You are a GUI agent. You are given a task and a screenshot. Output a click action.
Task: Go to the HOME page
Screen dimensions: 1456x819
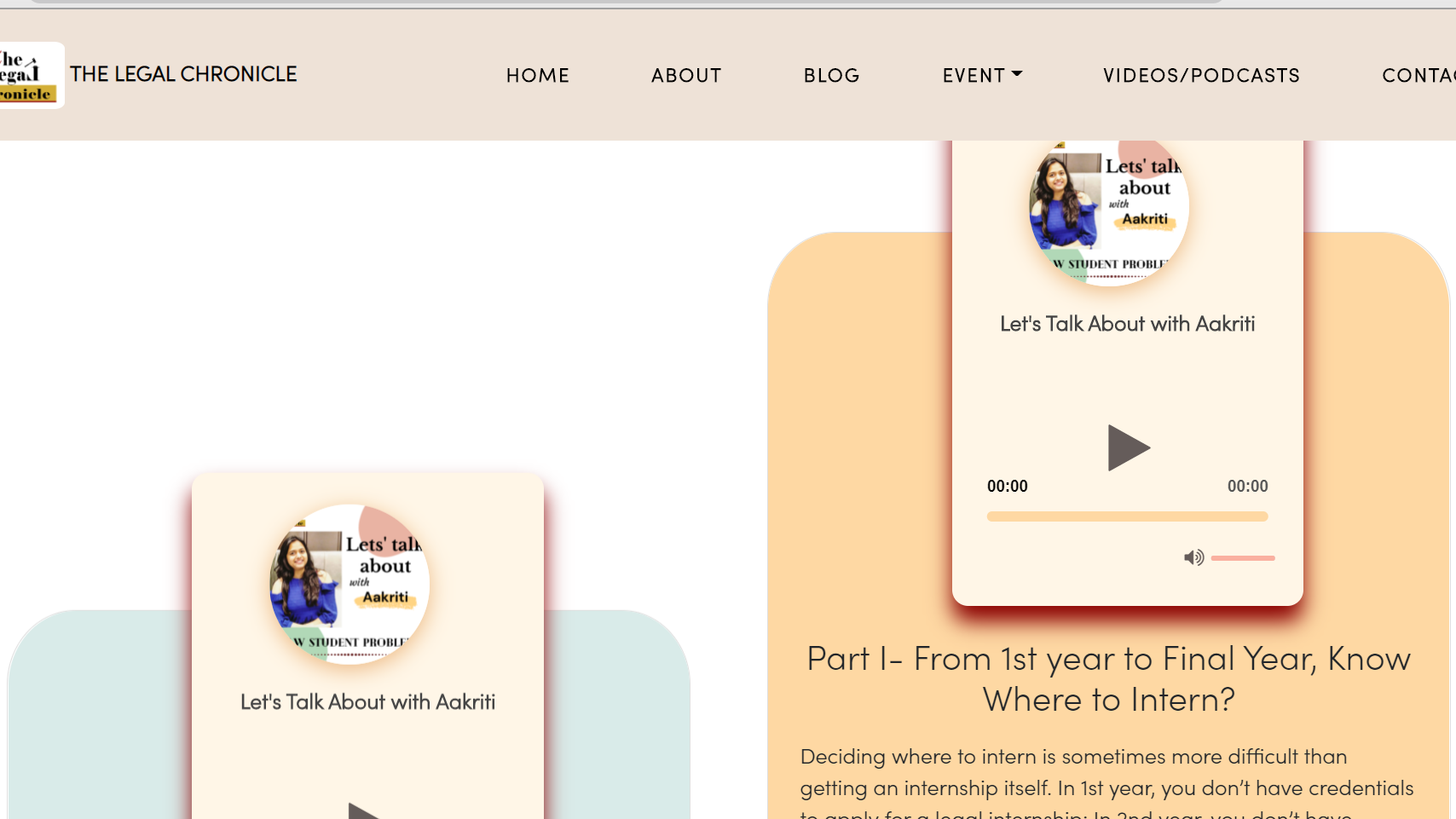click(537, 75)
